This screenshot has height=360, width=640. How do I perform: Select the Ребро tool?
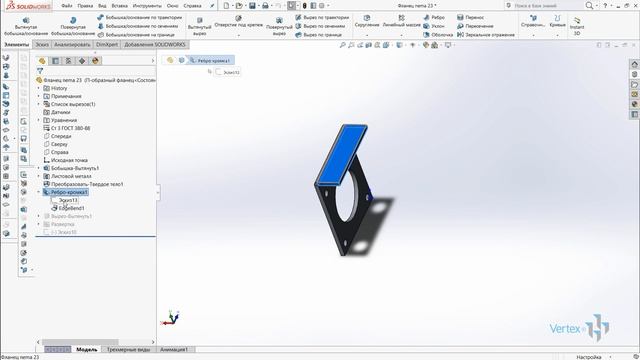tap(434, 18)
